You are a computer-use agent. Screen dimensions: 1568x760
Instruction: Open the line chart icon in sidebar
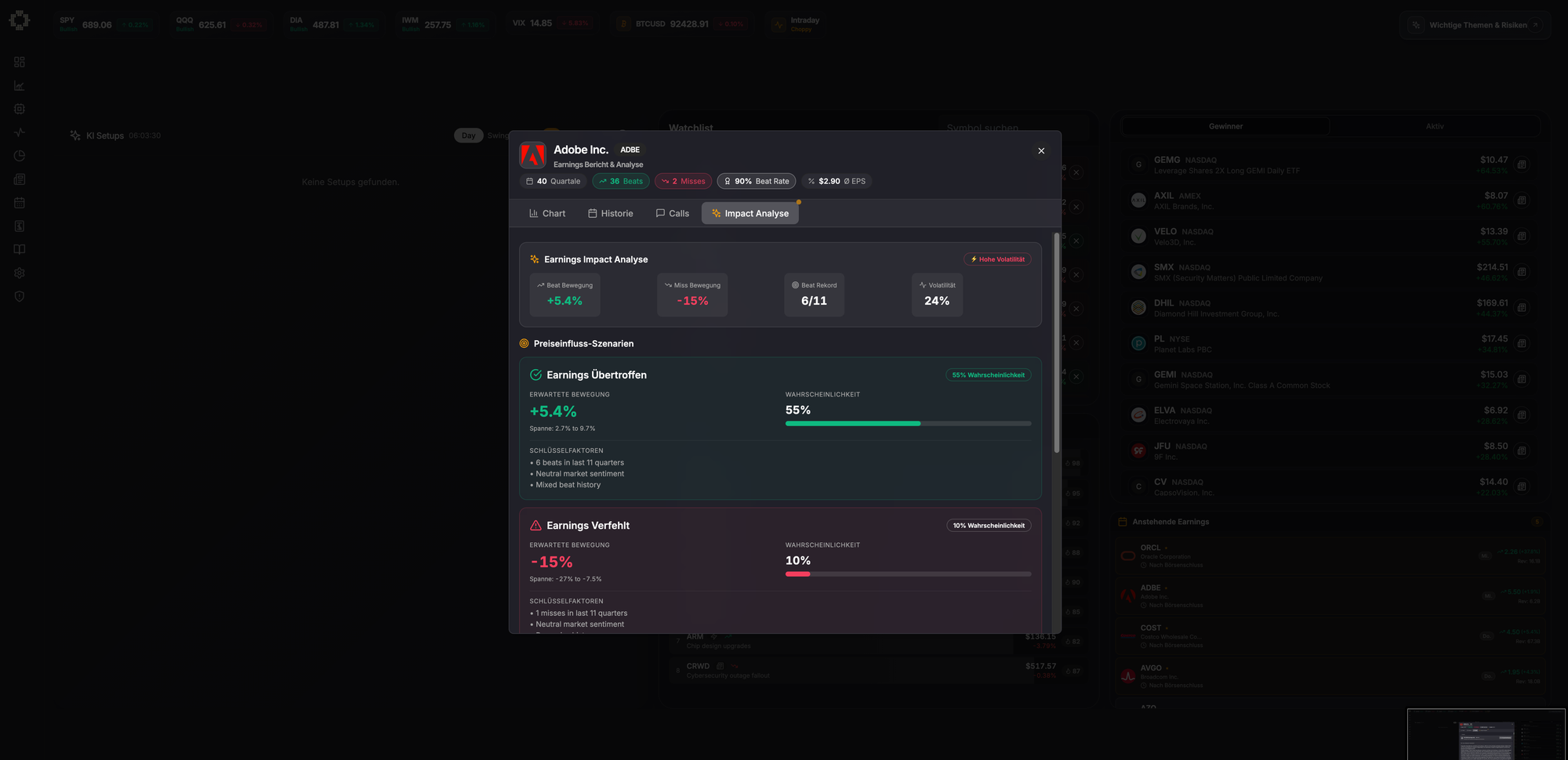20,85
